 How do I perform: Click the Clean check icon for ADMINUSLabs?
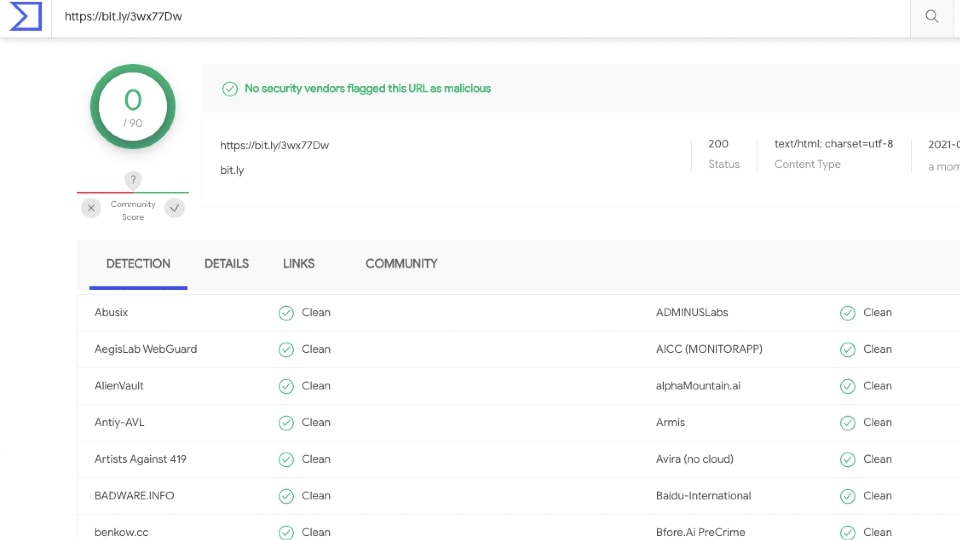point(847,313)
